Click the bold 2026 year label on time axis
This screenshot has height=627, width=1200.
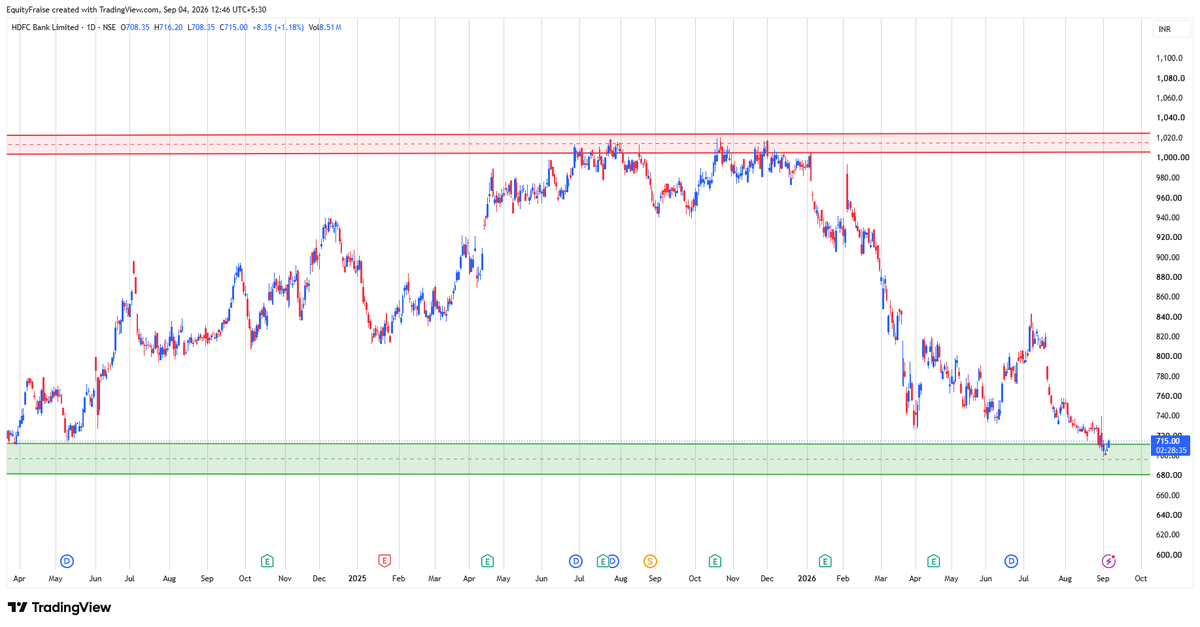[808, 579]
